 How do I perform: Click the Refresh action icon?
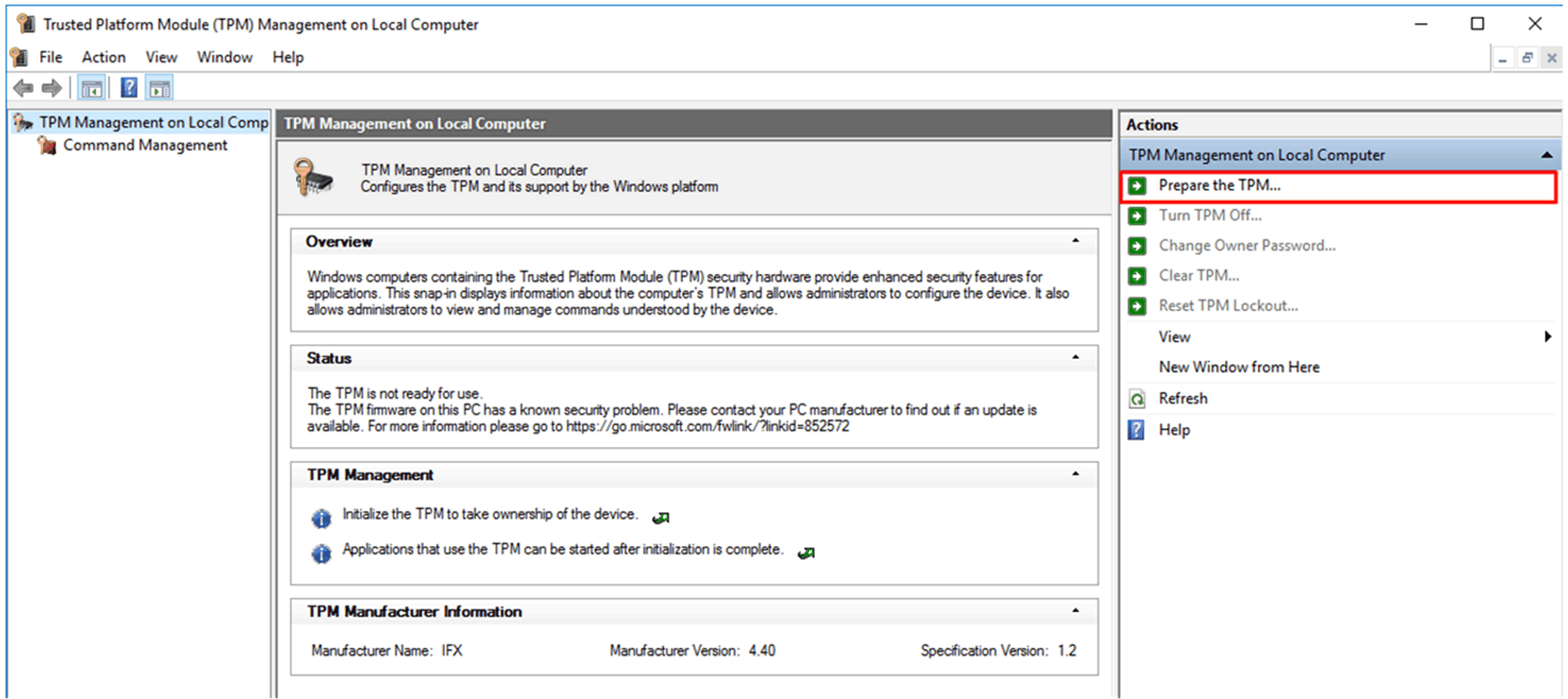[1137, 399]
